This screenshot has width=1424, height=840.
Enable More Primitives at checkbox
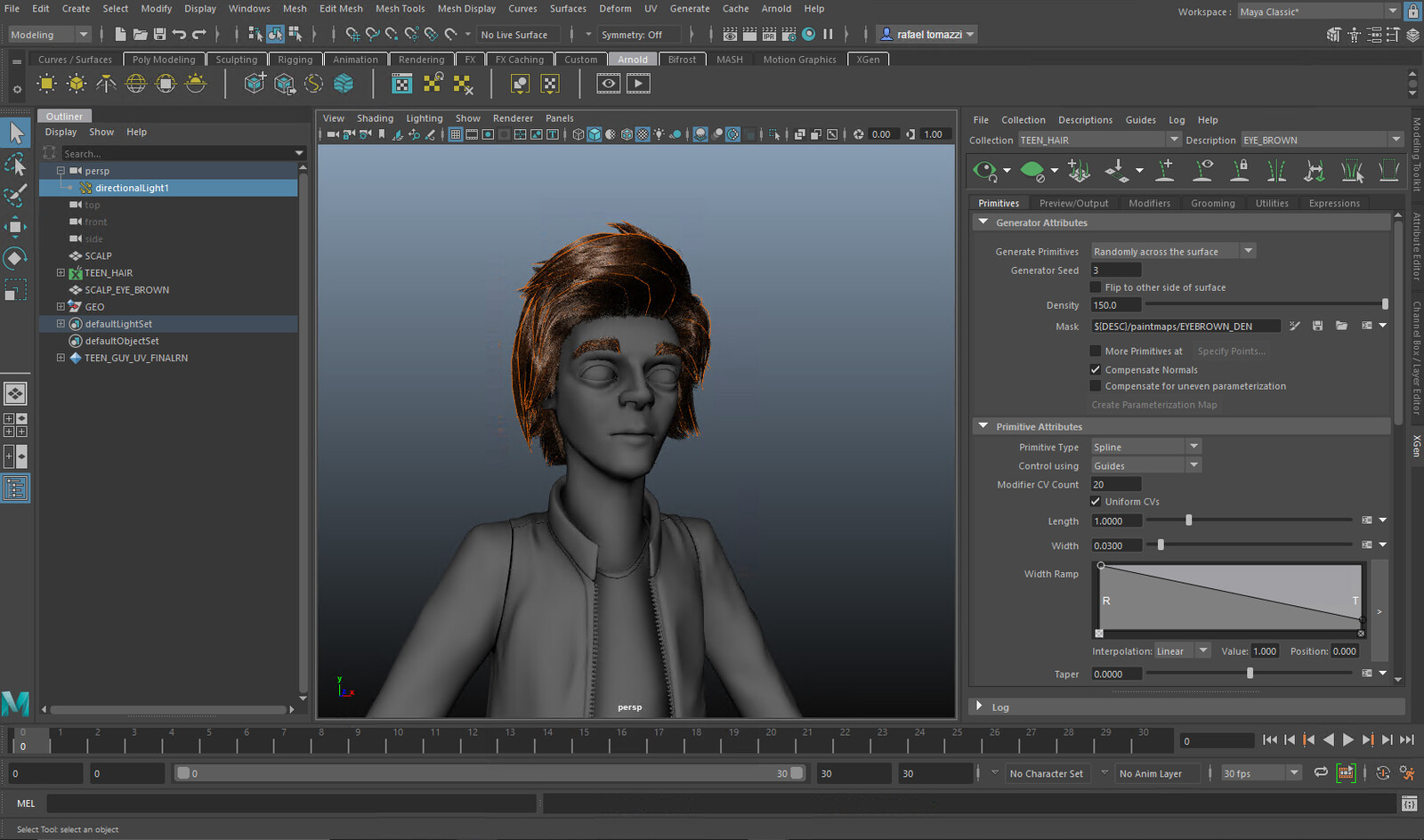1096,351
